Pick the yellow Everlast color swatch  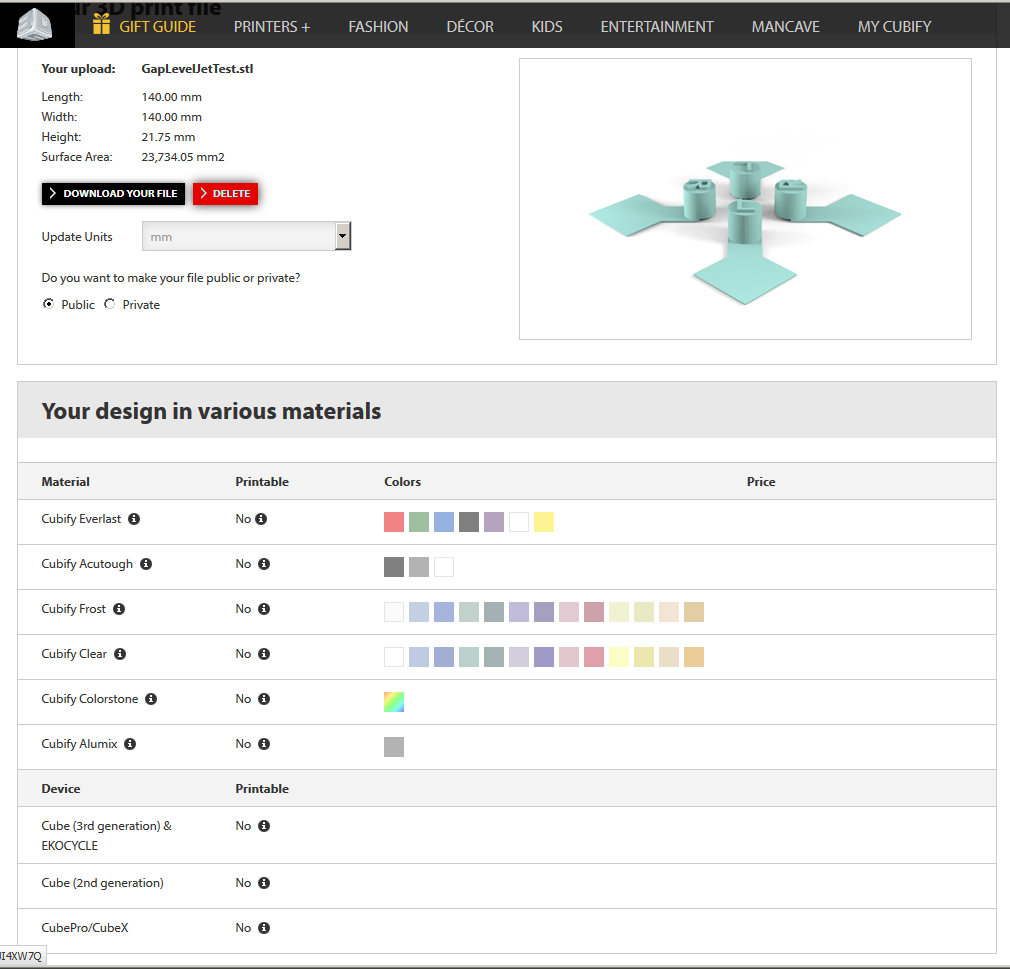[x=544, y=523]
